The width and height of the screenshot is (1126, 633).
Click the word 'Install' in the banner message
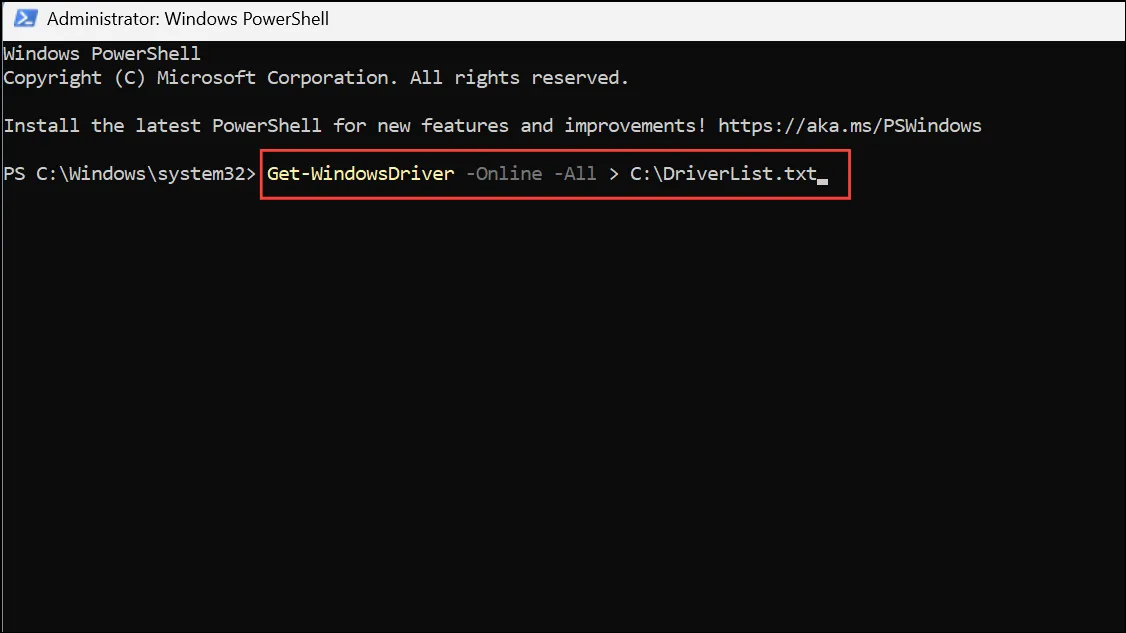[42, 126]
